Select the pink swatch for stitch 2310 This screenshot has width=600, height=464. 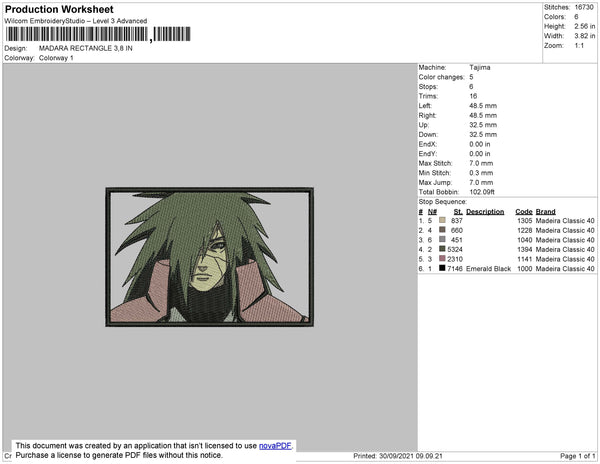442,259
